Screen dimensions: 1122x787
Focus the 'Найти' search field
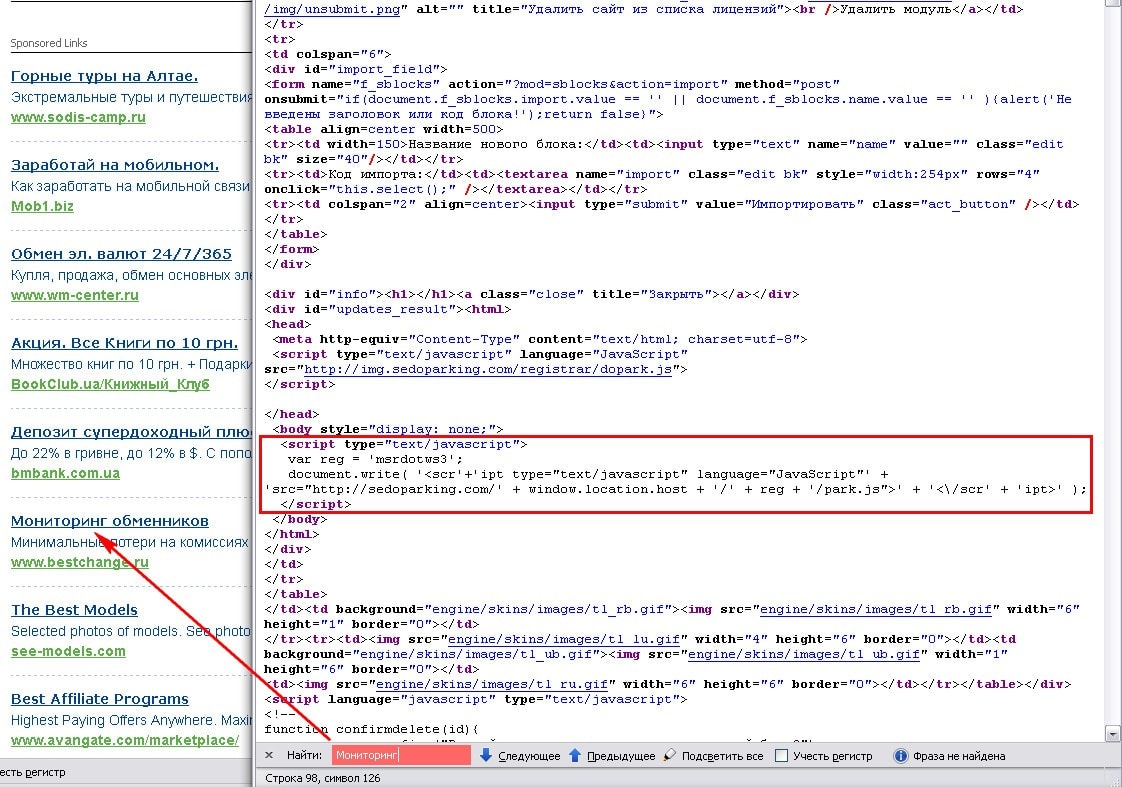click(x=400, y=756)
